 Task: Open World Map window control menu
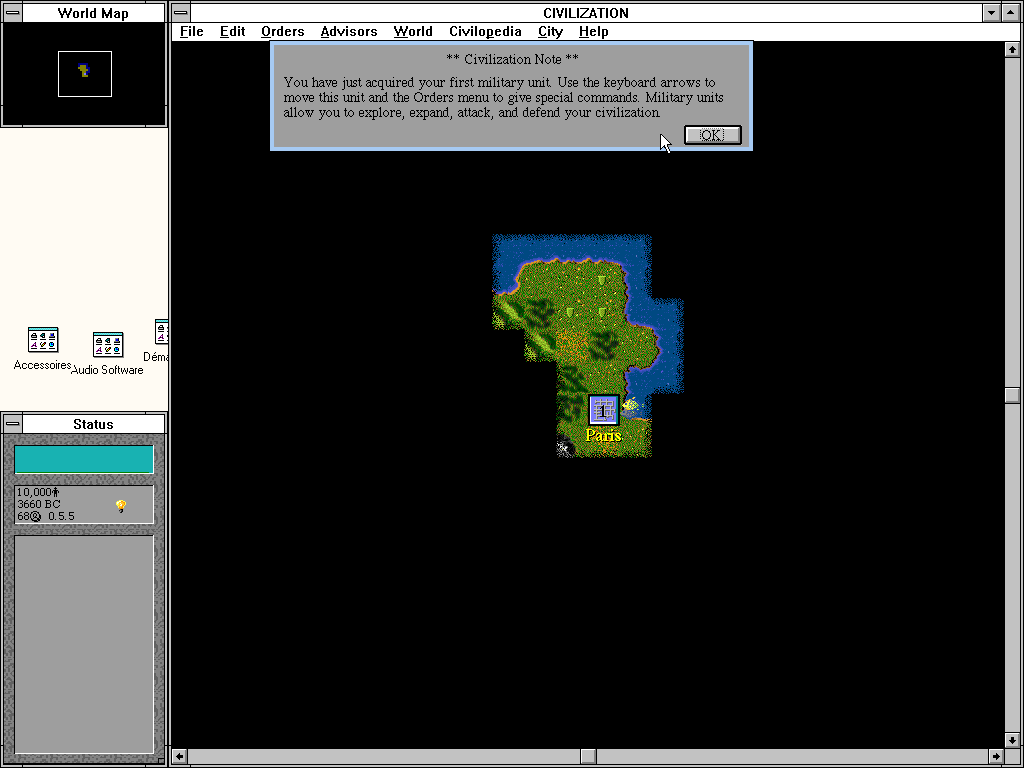12,12
